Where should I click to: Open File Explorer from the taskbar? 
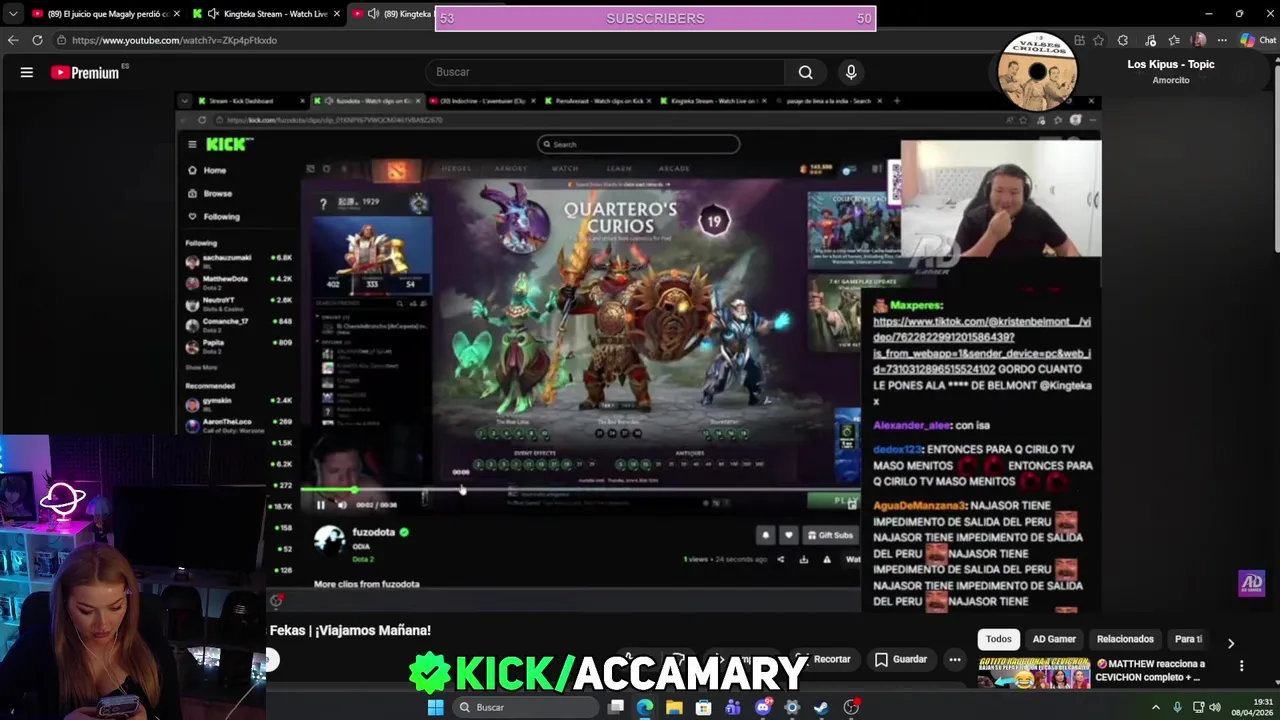pos(674,707)
